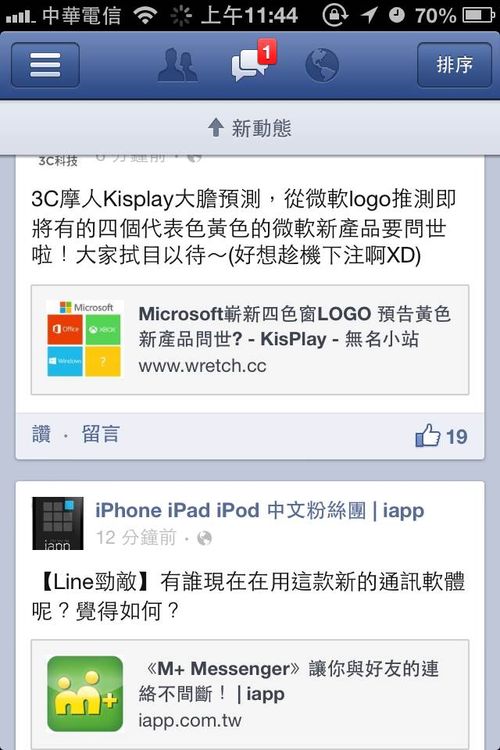
Task: Open the hamburger side menu
Action: click(x=45, y=65)
